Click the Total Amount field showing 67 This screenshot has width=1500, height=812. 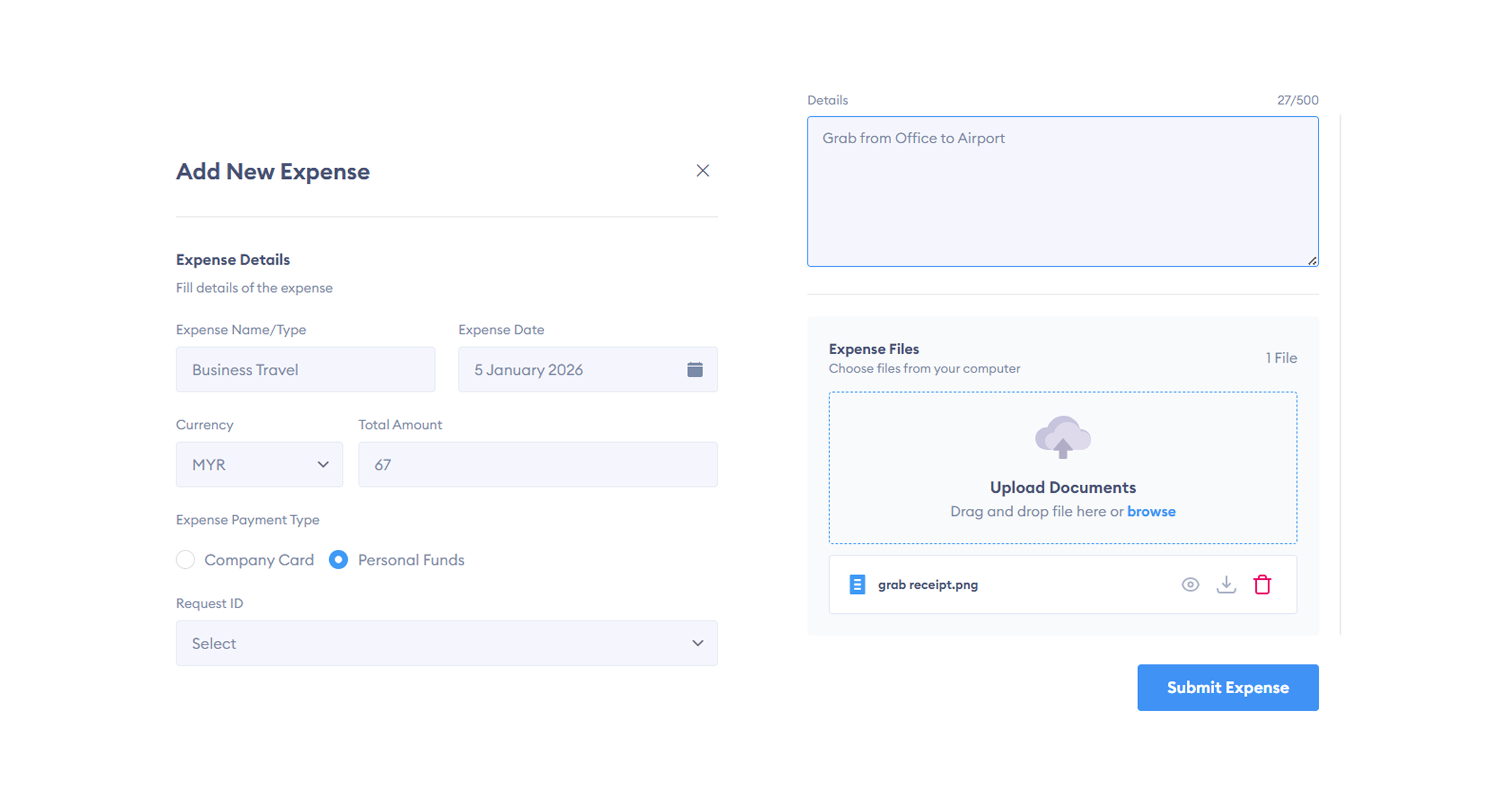coord(537,465)
